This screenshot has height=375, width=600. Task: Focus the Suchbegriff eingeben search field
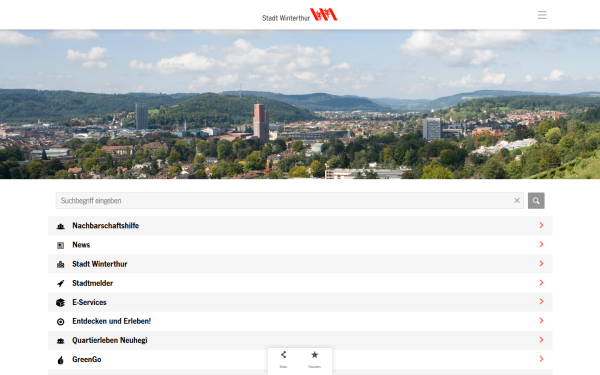click(289, 201)
